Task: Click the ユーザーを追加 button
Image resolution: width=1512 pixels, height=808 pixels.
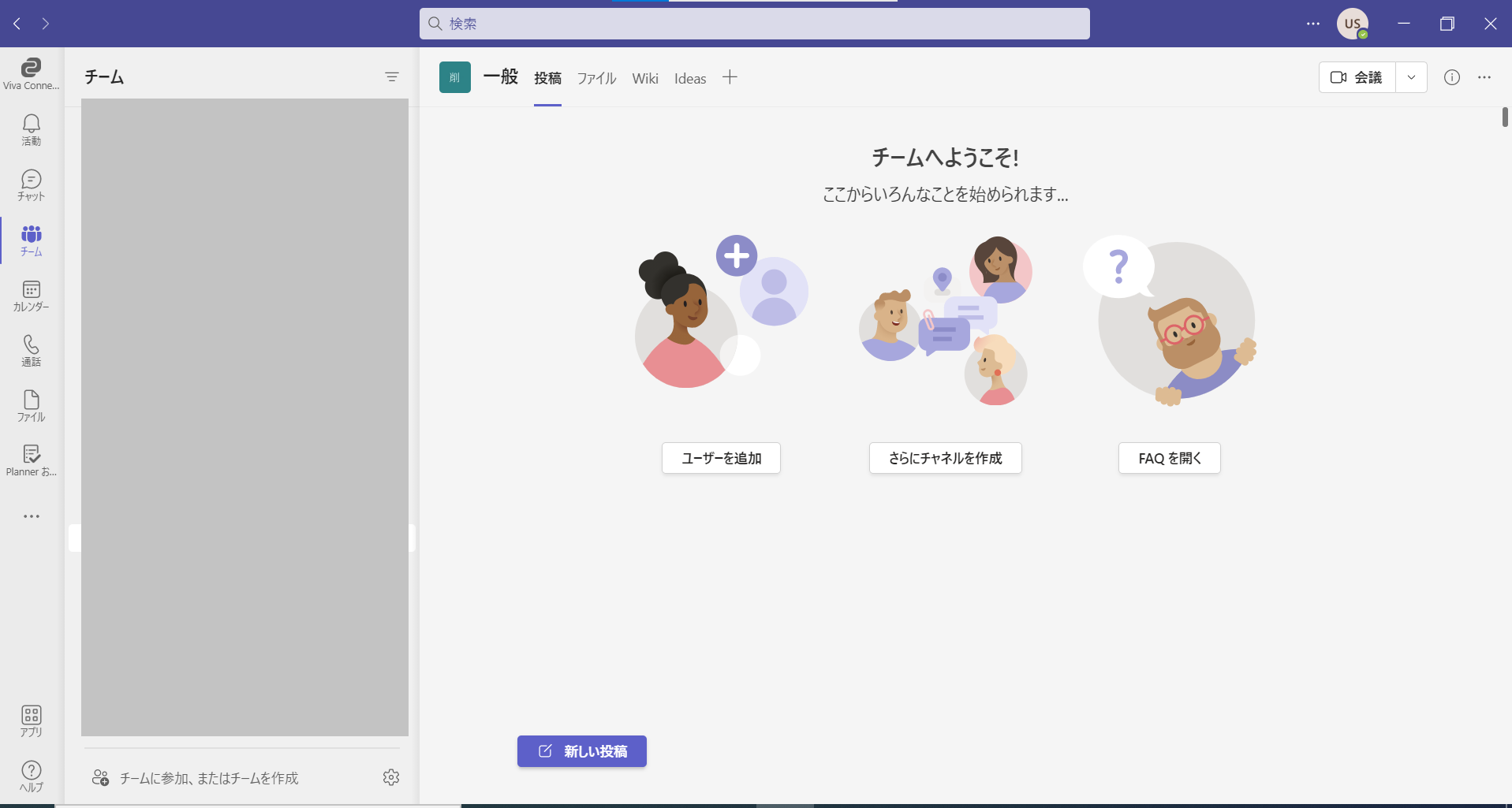Action: pyautogui.click(x=721, y=458)
